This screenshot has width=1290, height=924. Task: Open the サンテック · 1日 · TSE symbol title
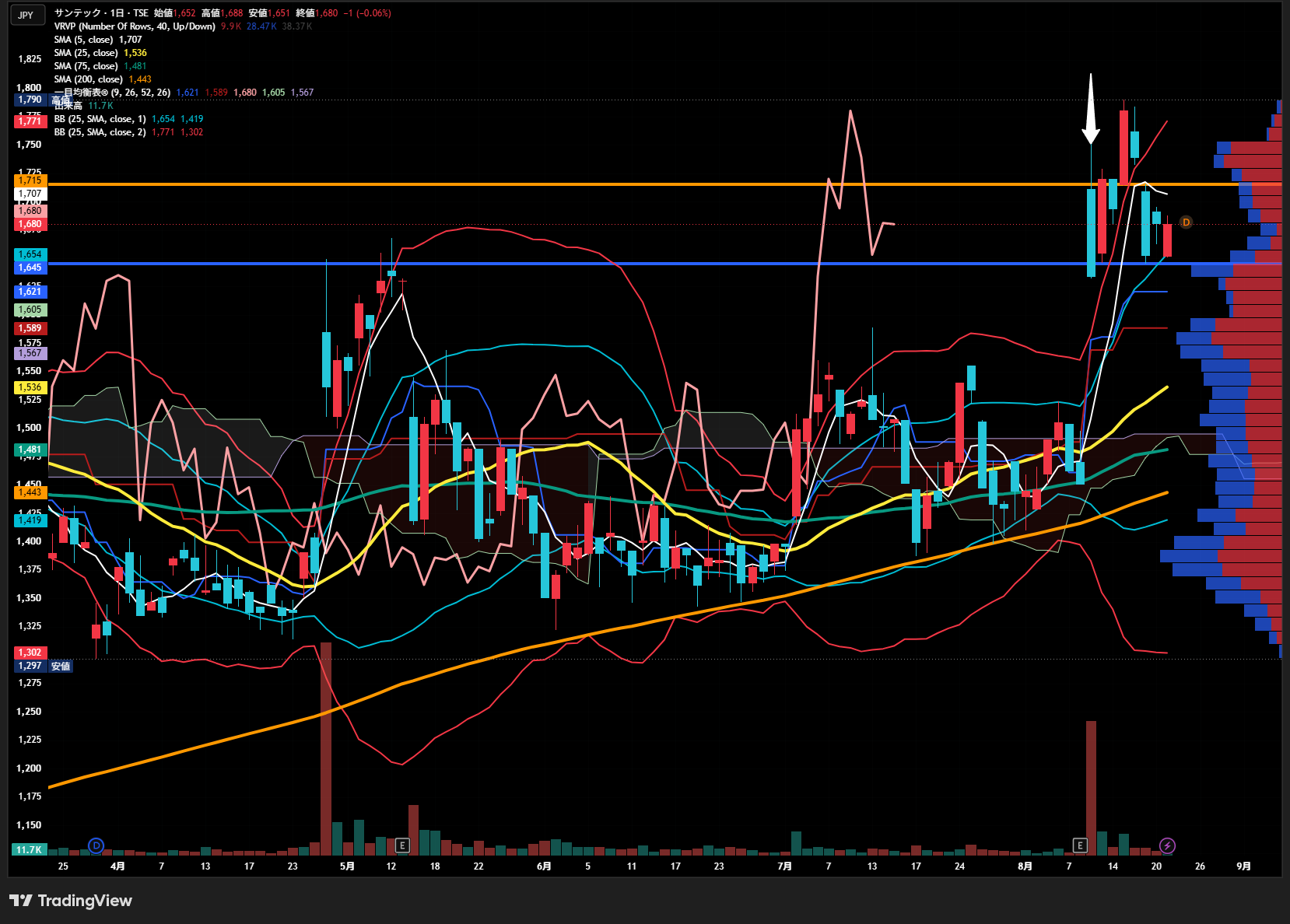point(101,13)
